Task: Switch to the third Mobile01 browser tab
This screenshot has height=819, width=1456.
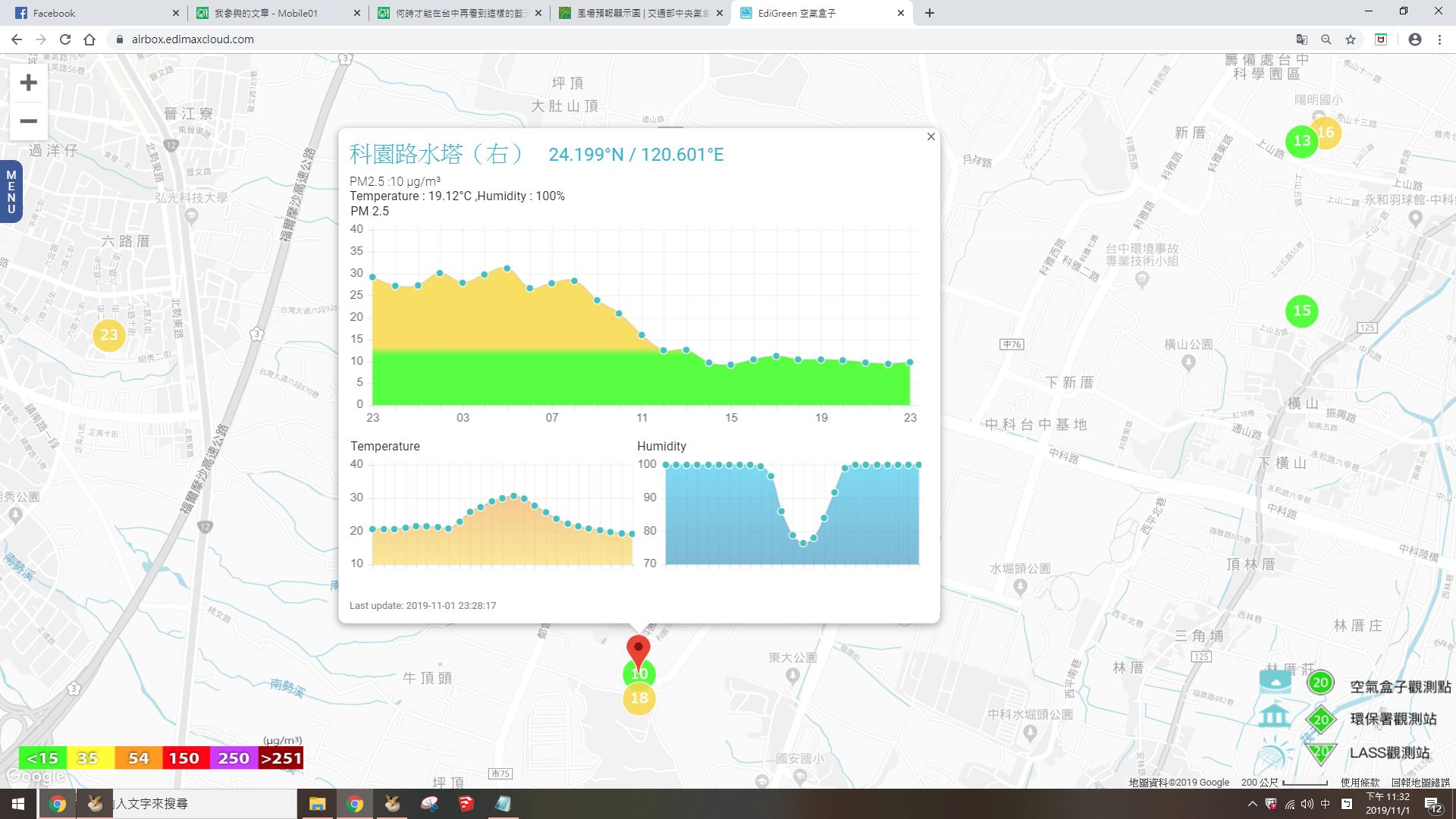Action: (460, 13)
